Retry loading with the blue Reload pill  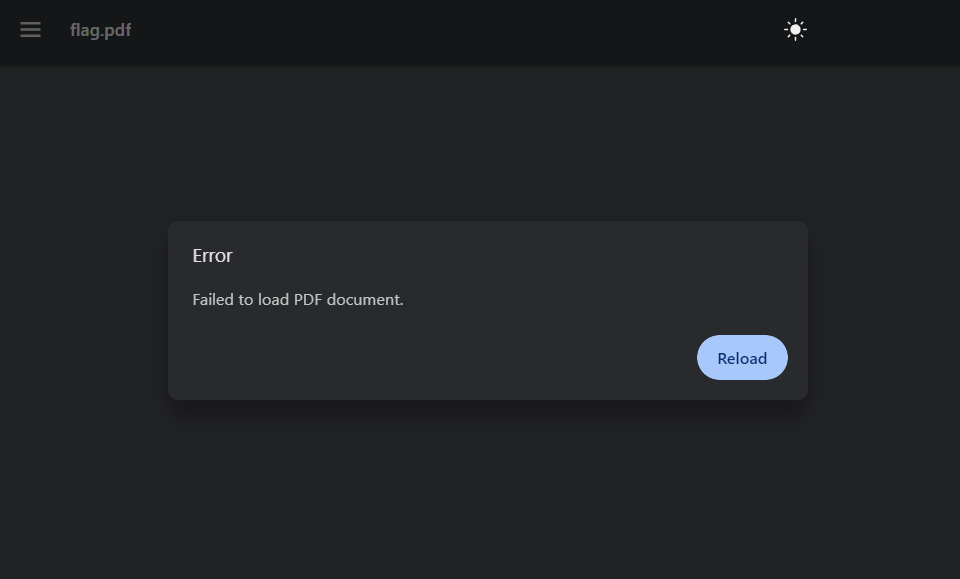coord(742,357)
